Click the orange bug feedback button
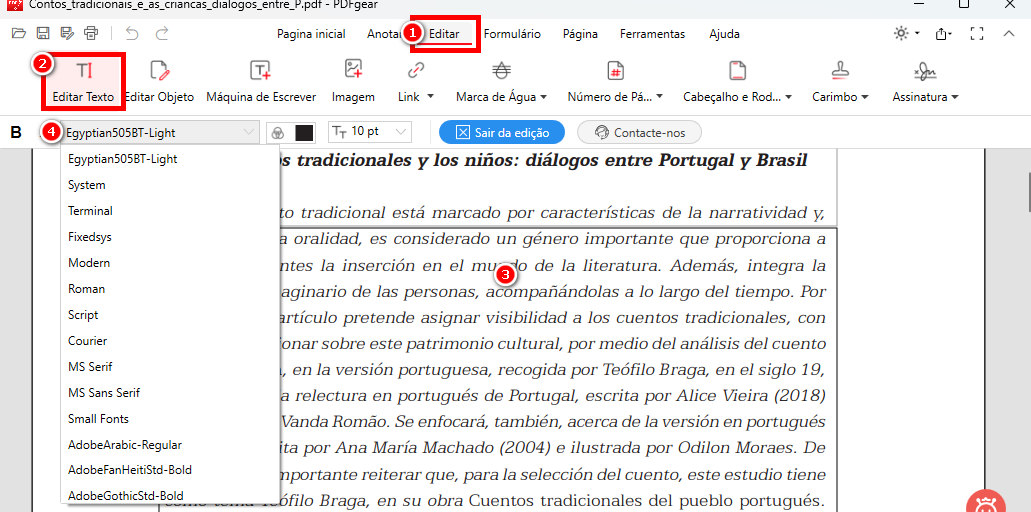Image resolution: width=1031 pixels, height=512 pixels. (x=986, y=502)
